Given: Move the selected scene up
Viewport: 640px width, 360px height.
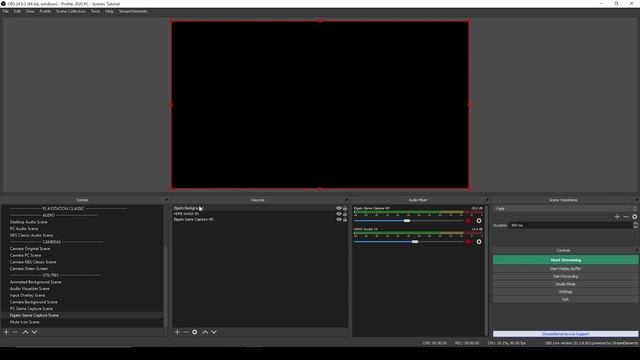Looking at the screenshot, I should tap(25, 332).
